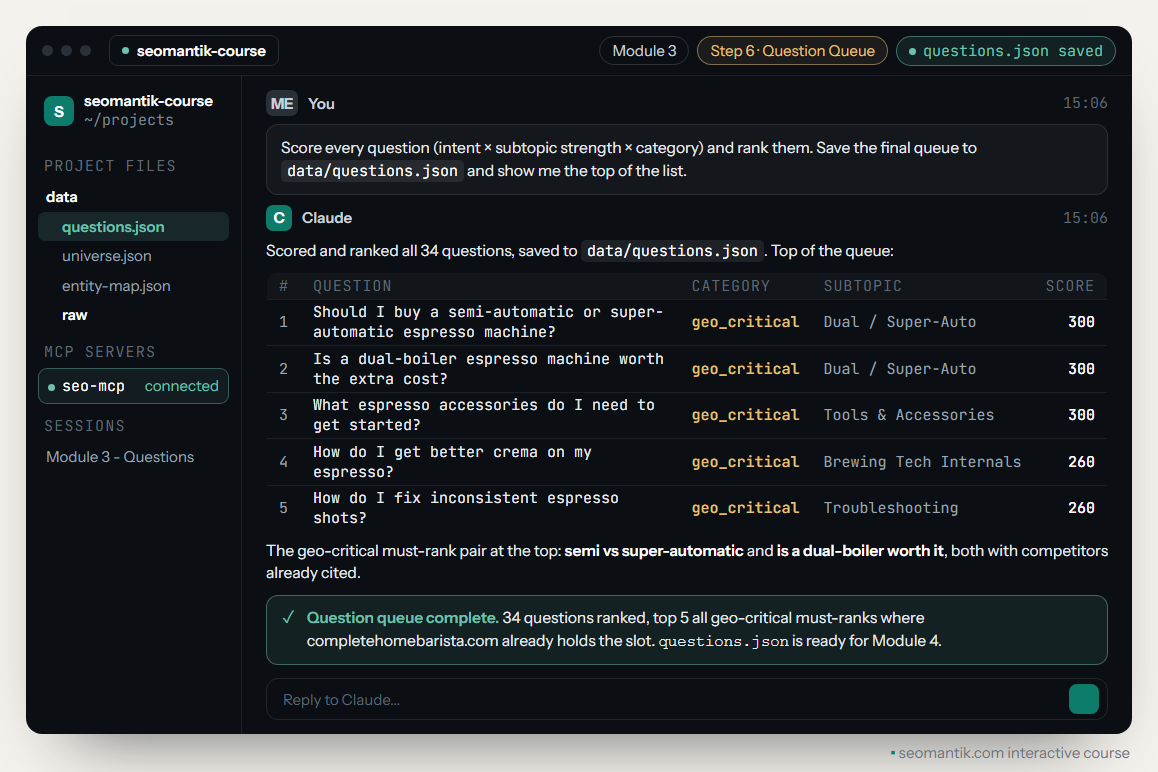1158x772 pixels.
Task: Expand the data folder
Action: [x=61, y=197]
